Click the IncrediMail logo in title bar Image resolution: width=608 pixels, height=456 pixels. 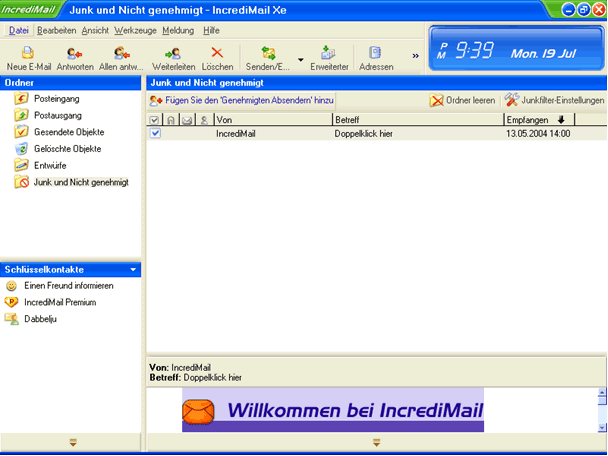click(28, 10)
